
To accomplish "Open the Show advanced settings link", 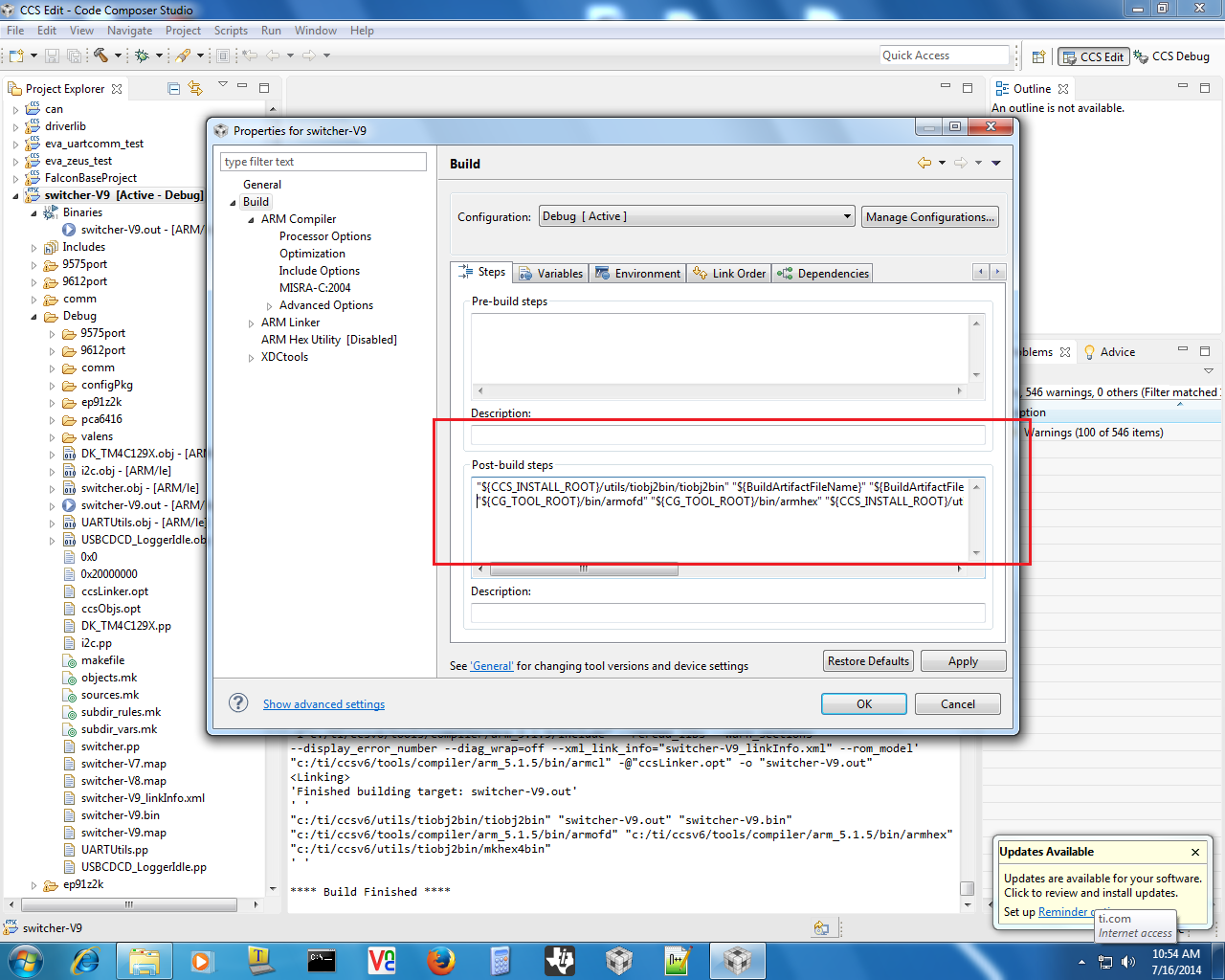I will coord(323,704).
